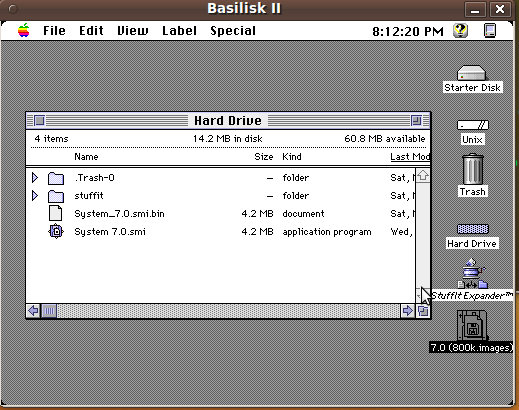Close the Basilisk II emulator window
Viewport: 519px width, 410px height.
point(500,9)
